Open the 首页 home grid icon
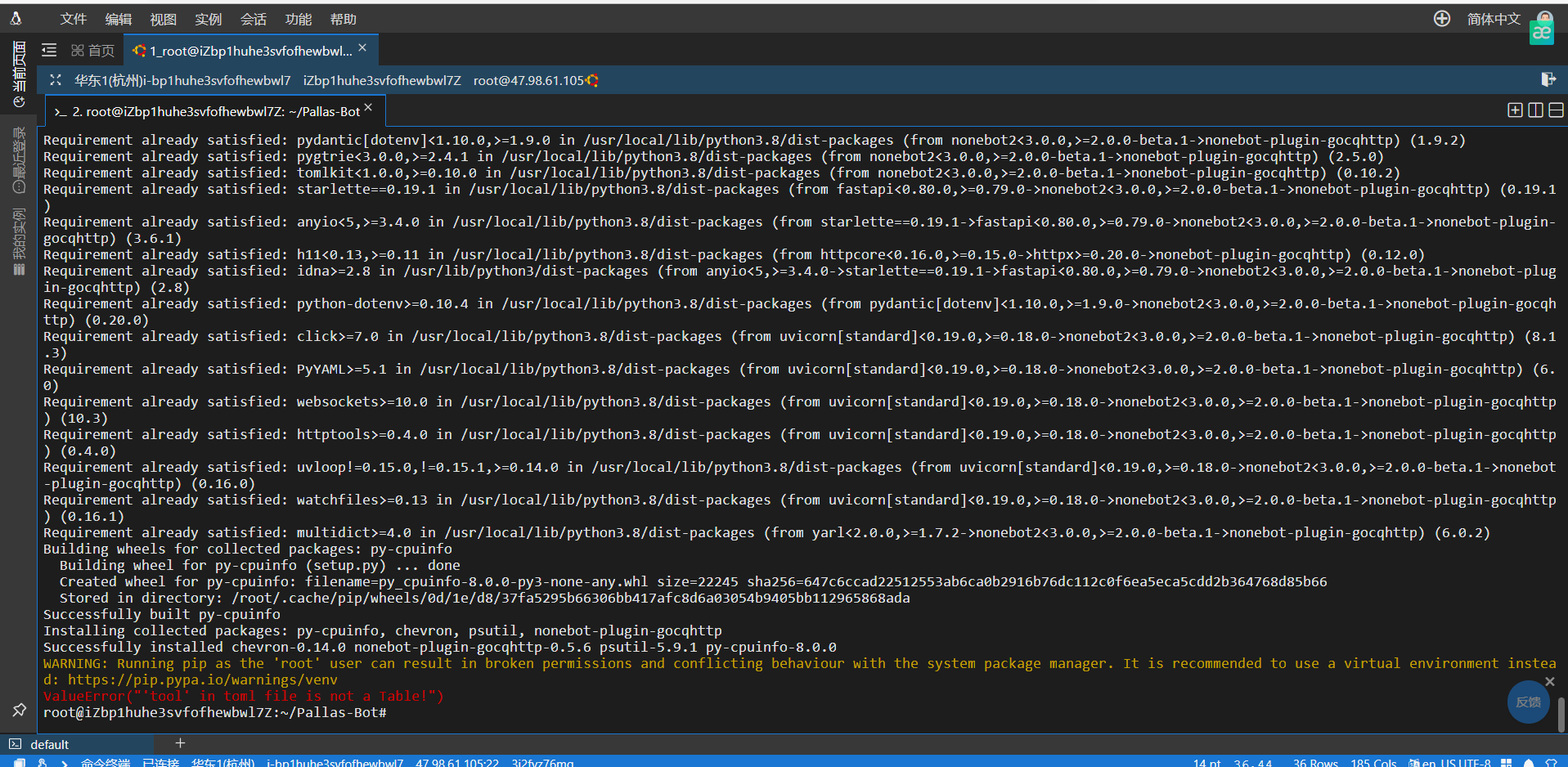 [92, 50]
